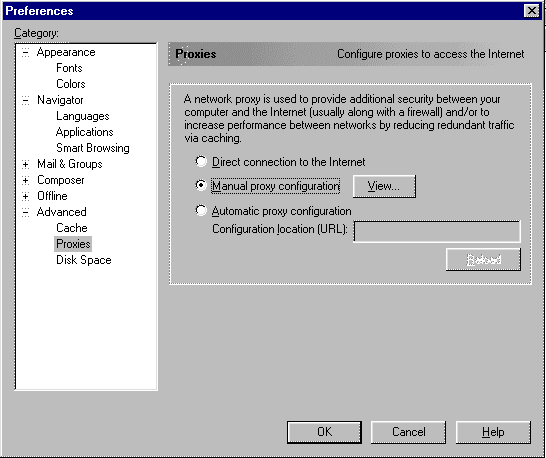Open Smart Browsing preferences
Screen dimensions: 546x458
[93, 148]
